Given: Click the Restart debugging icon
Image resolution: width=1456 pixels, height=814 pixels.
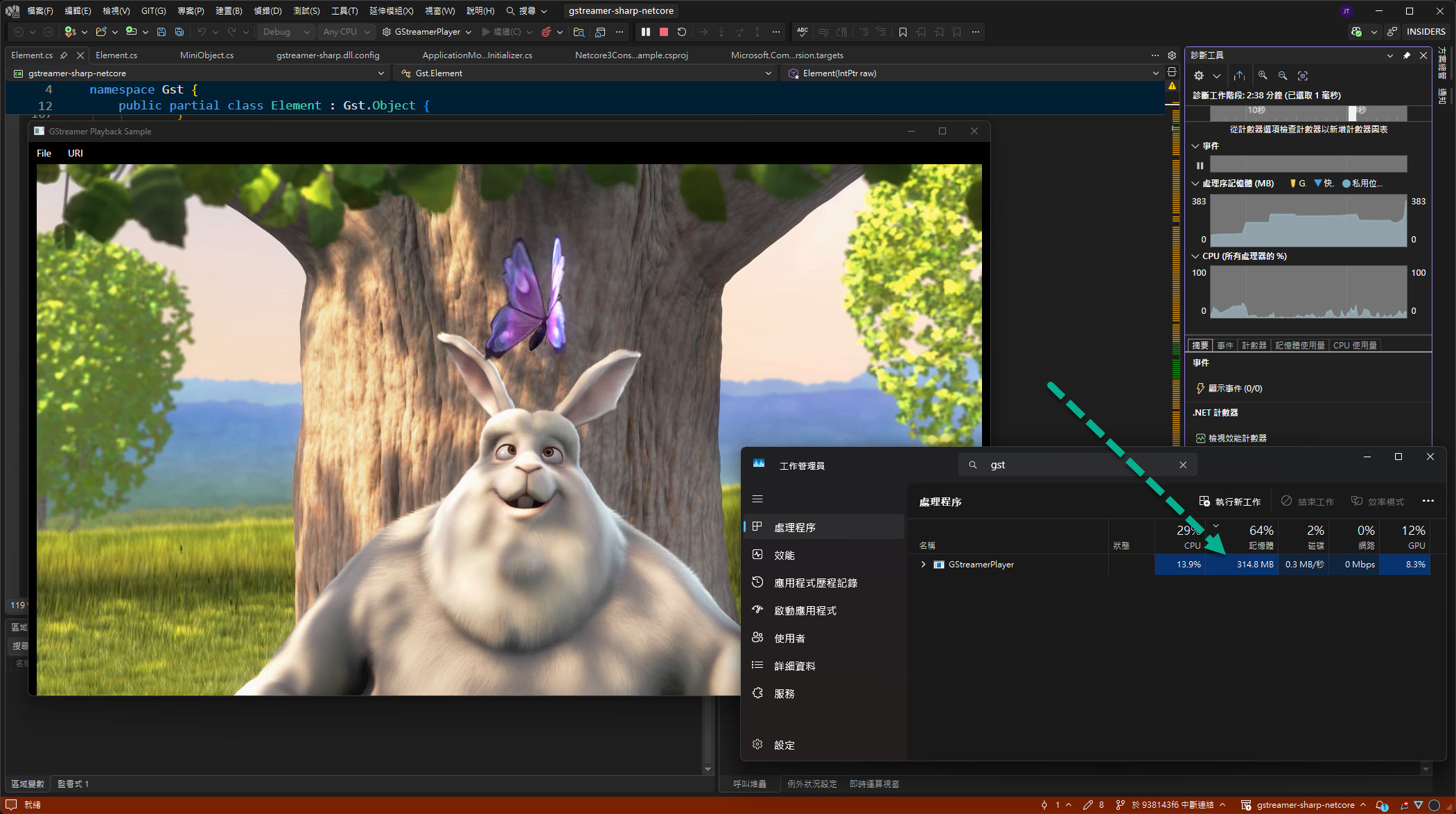Looking at the screenshot, I should (x=682, y=32).
